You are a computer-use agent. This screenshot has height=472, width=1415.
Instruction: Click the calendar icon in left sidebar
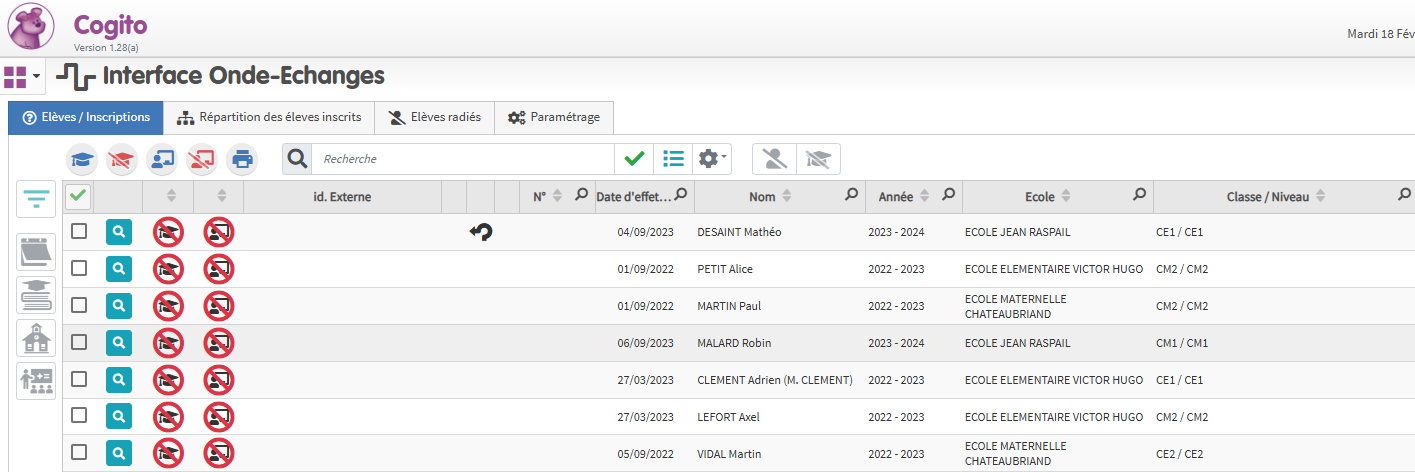[x=36, y=252]
